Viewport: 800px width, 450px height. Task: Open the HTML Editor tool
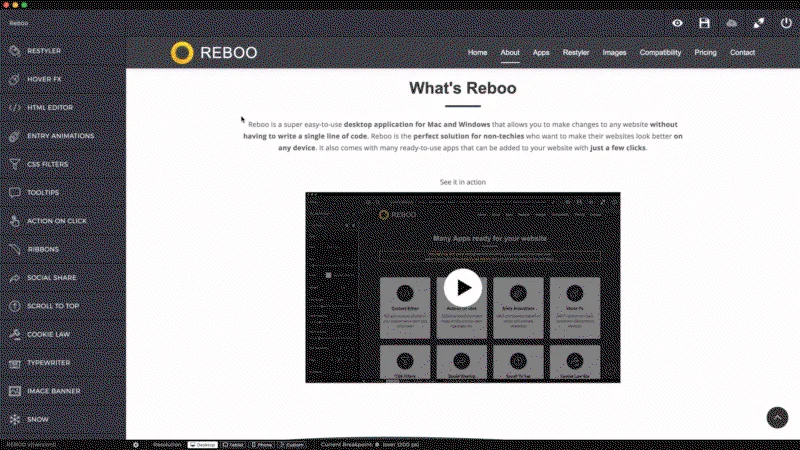tap(63, 108)
